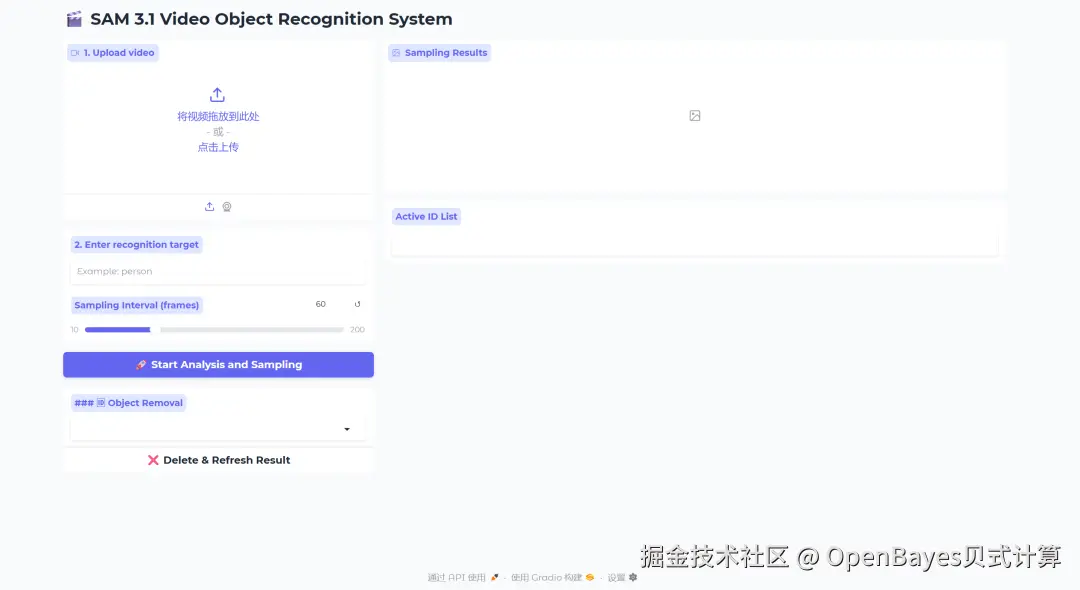The height and width of the screenshot is (590, 1080).
Task: Click the upload icon below the video area
Action: (209, 206)
